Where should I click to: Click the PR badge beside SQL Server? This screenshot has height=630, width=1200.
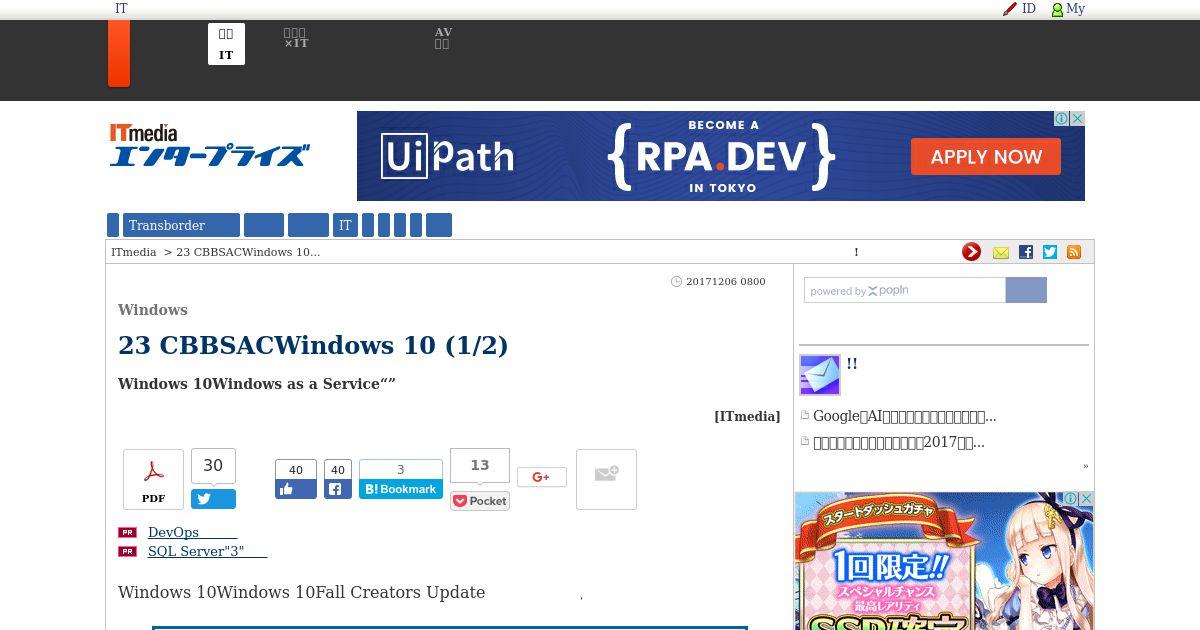click(x=127, y=552)
